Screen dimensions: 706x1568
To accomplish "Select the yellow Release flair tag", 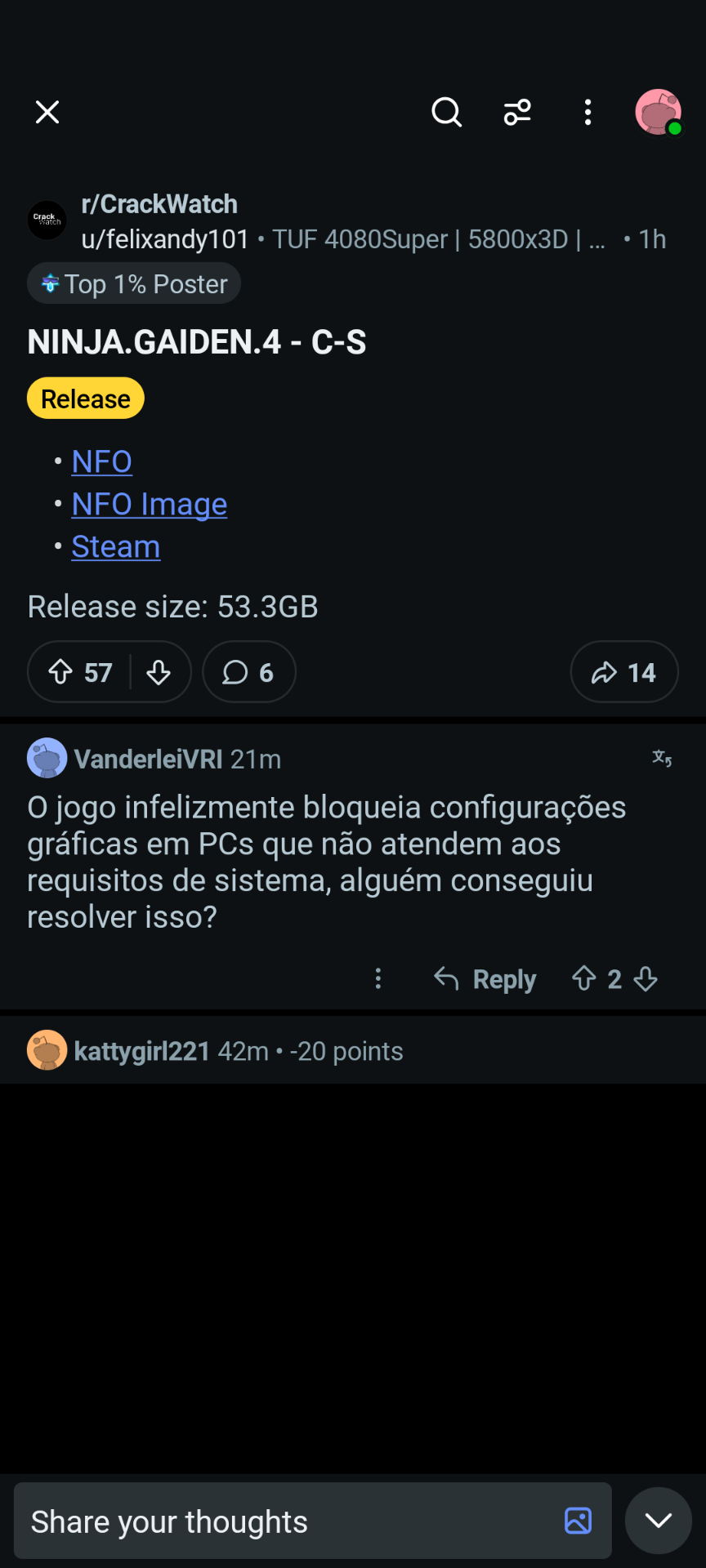I will click(x=86, y=399).
